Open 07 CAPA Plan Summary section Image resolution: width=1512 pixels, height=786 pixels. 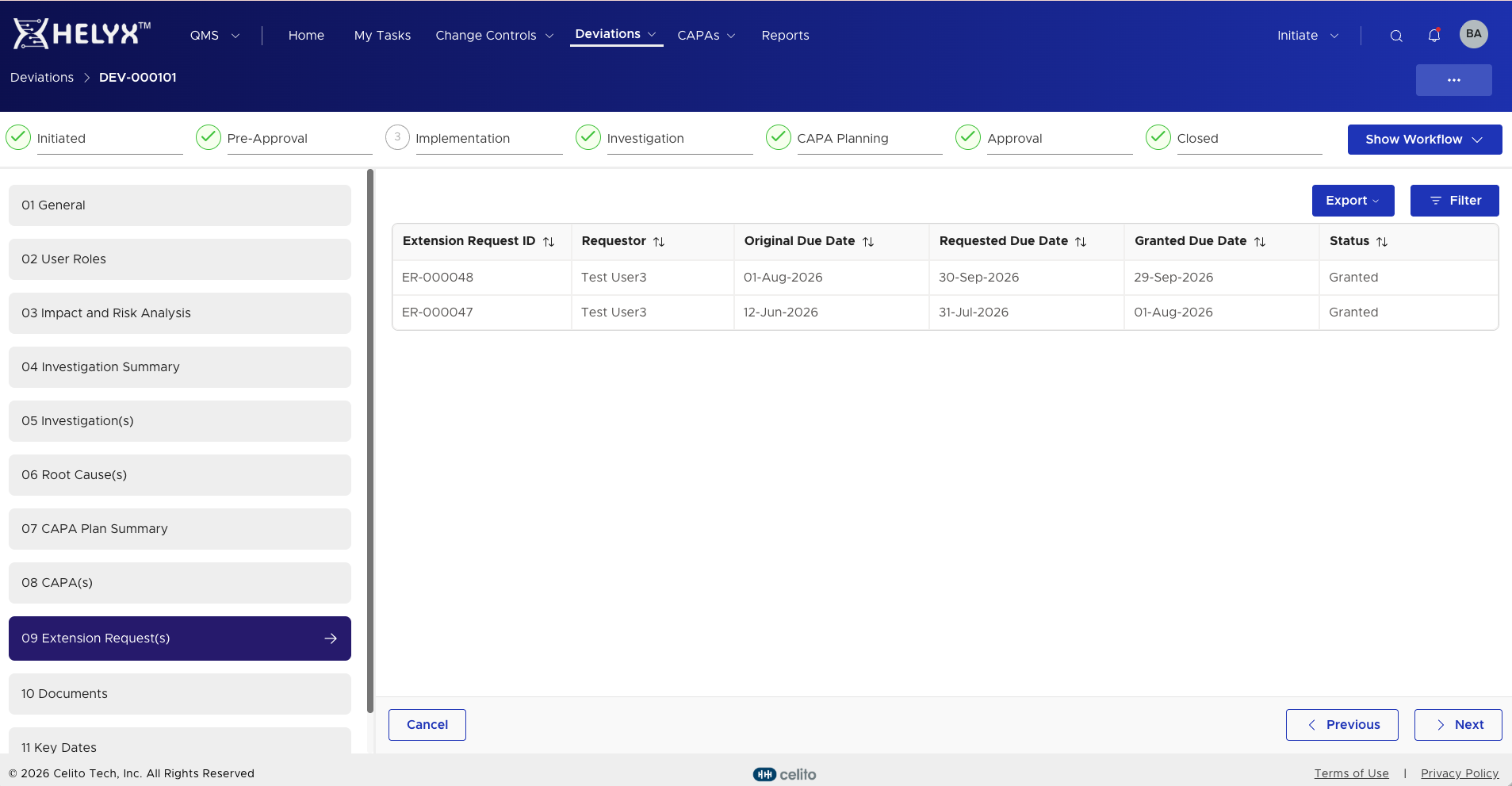click(x=180, y=529)
